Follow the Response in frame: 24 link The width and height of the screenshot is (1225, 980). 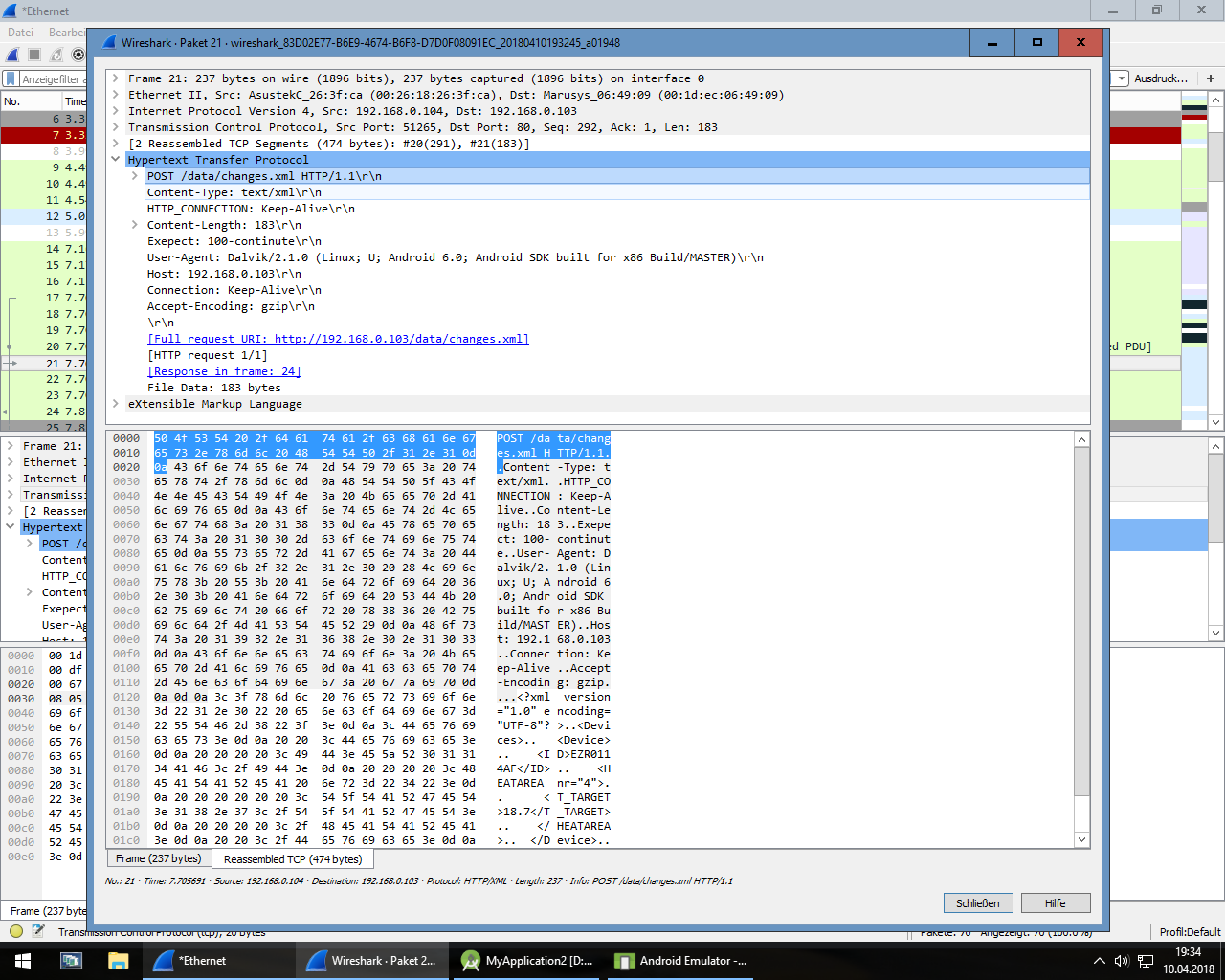224,371
